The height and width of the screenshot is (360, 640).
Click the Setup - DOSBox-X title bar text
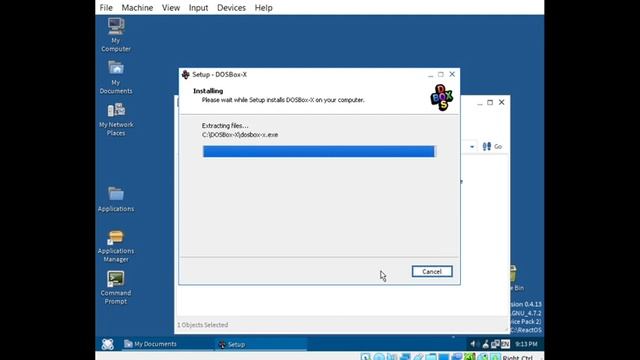click(220, 75)
